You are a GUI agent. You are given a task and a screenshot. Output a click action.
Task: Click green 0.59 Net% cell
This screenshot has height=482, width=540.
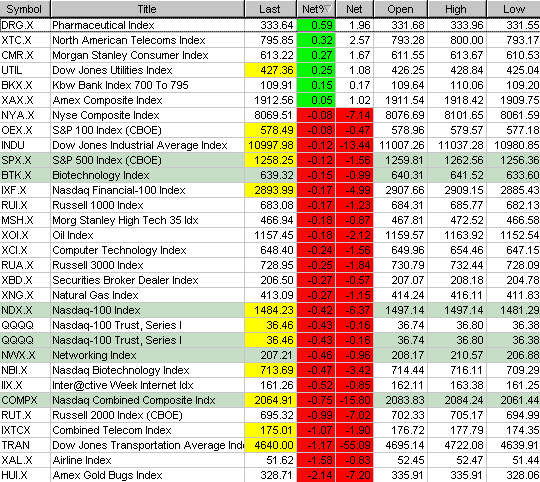coord(316,25)
